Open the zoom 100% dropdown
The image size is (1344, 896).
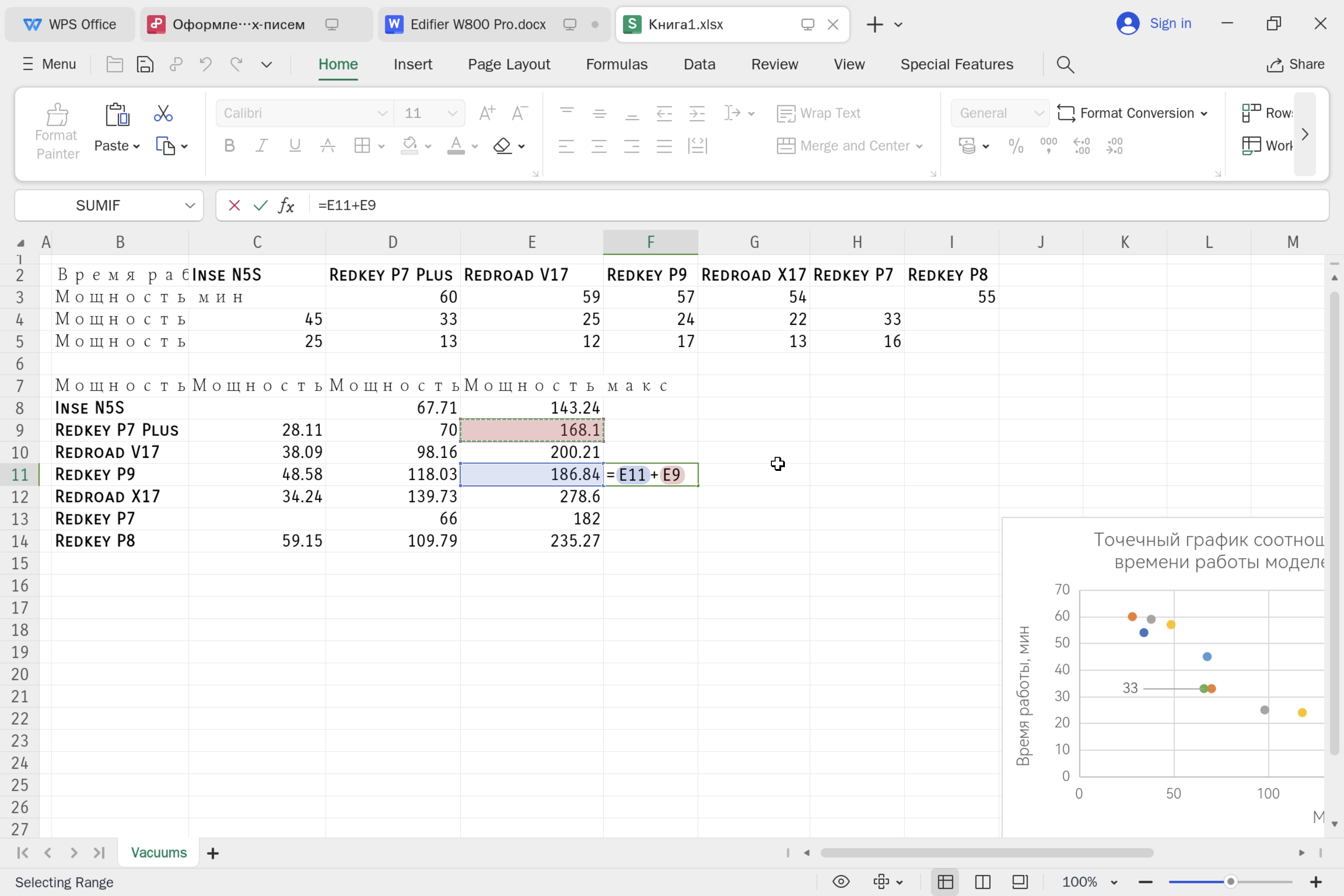[1114, 882]
